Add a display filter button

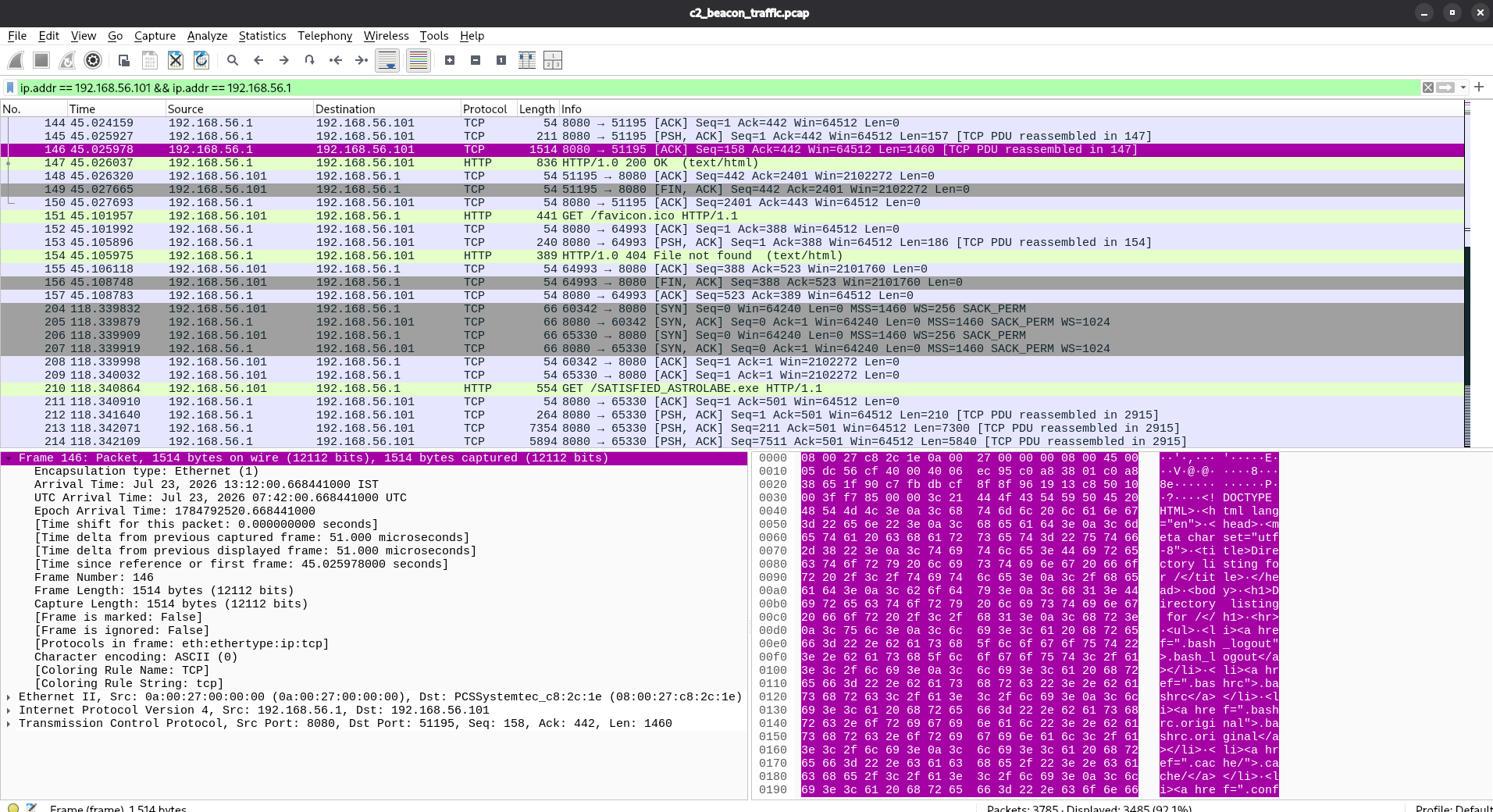1479,87
